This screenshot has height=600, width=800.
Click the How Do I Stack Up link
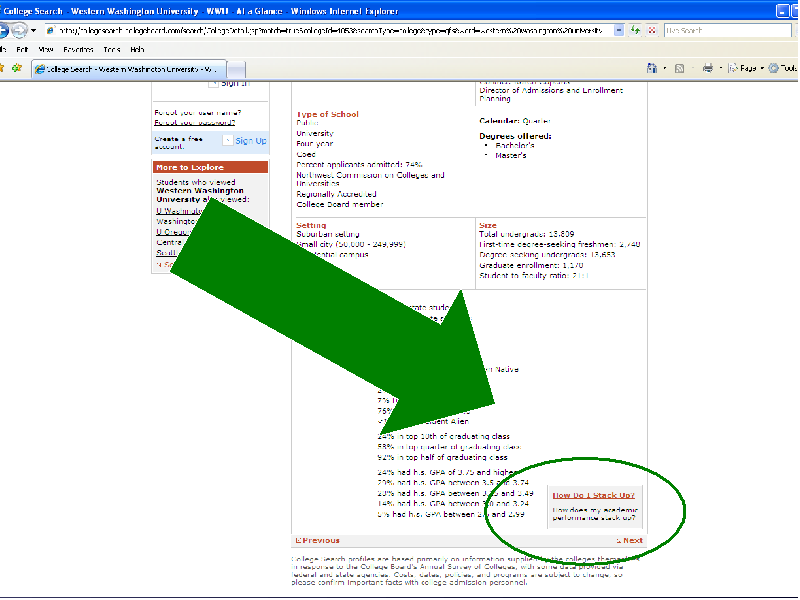pos(593,495)
